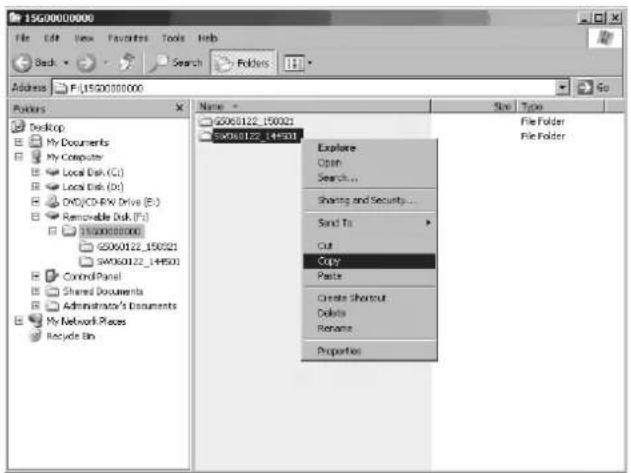This screenshot has height=473, width=631.
Task: Click the Shared Documents folder icon
Action: [x=52, y=291]
